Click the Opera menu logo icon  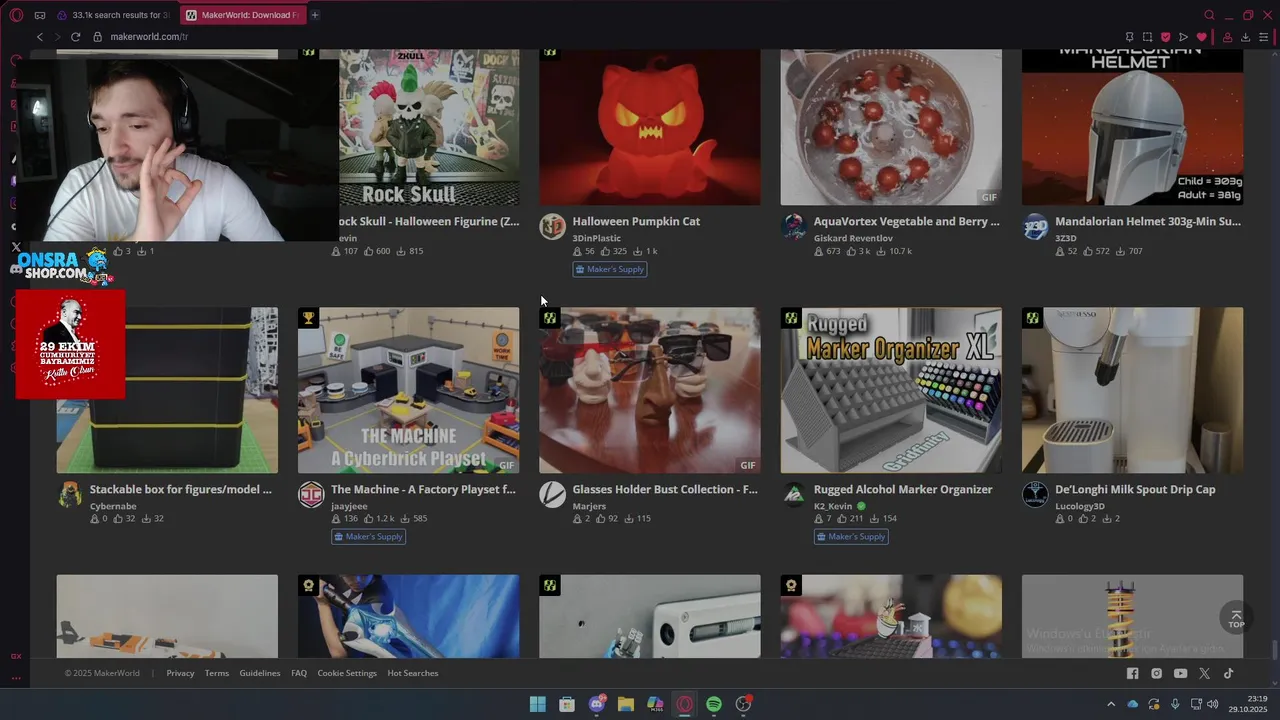(x=16, y=15)
